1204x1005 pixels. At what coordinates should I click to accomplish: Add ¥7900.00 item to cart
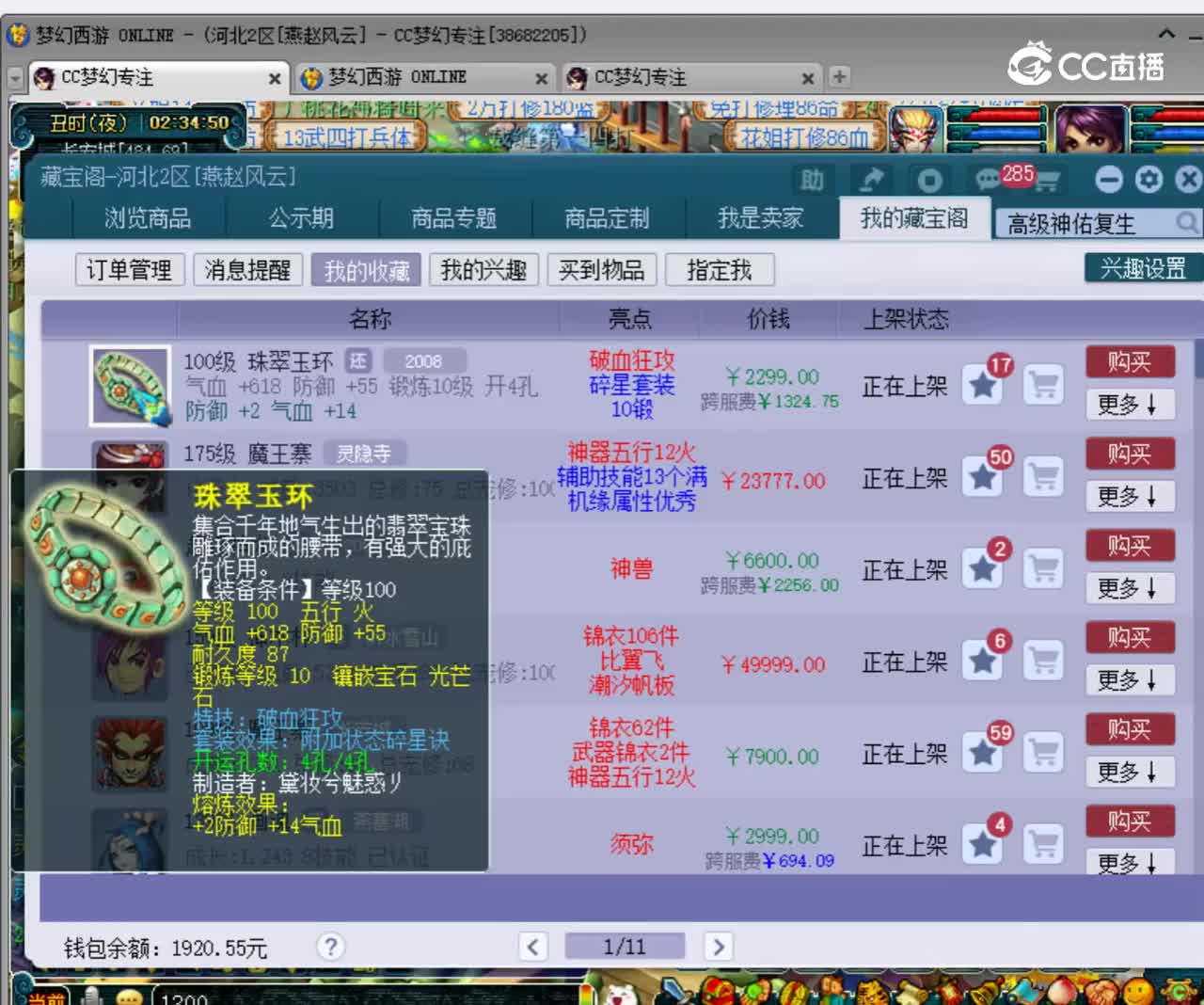click(x=1042, y=752)
